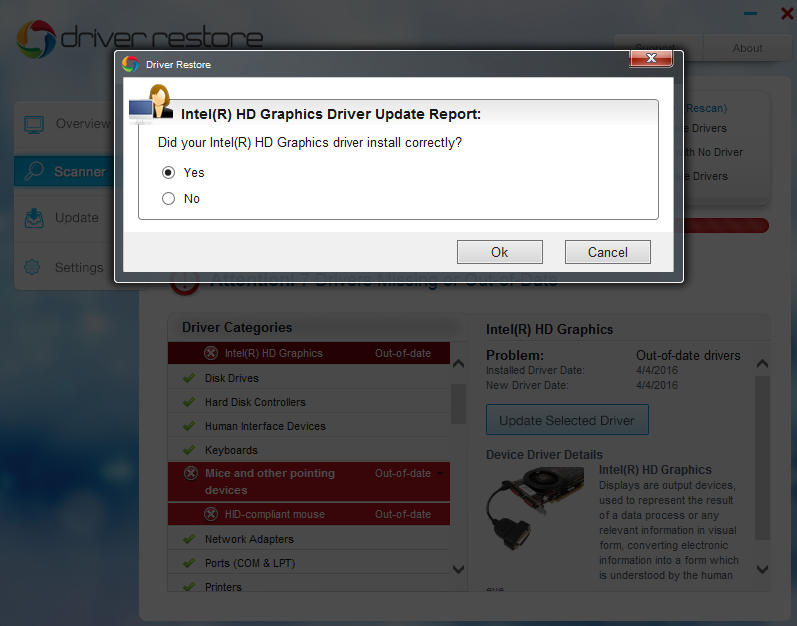Click the driver details scrollbar thumb
797x626 pixels.
coord(762,457)
